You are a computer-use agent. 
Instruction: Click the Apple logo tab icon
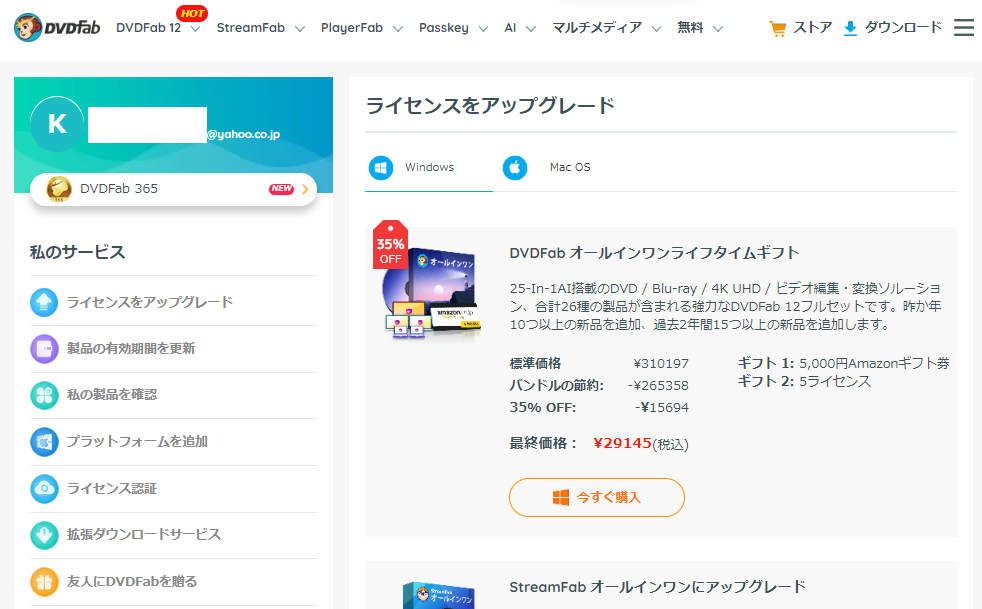(515, 167)
